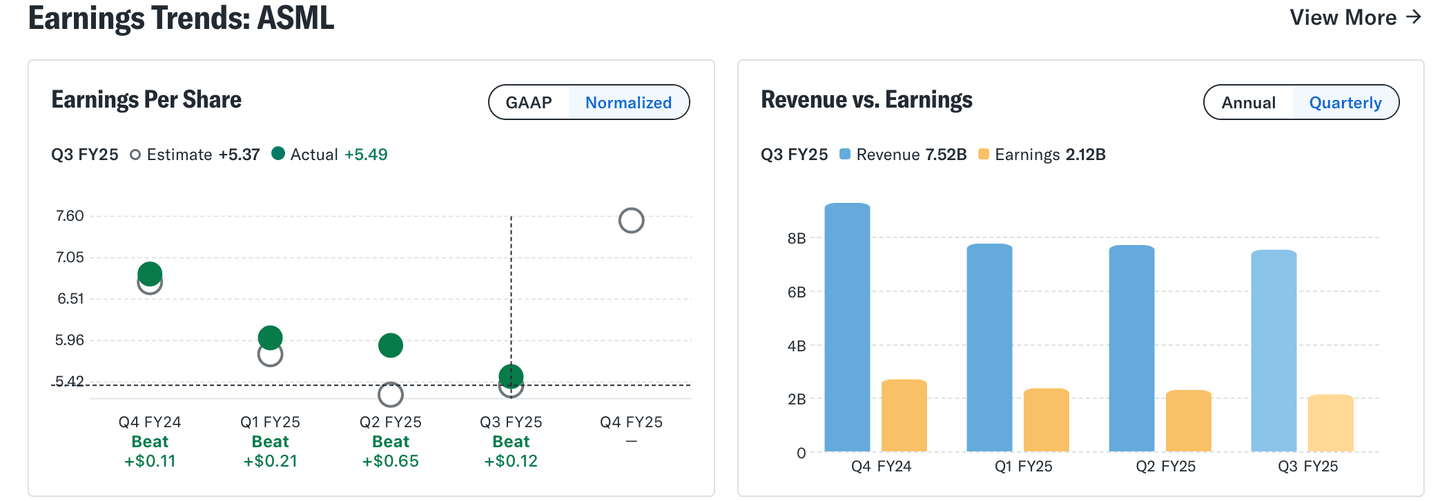Viewport: 1440px width, 501px height.
Task: Click Q4 FY25 estimate circle near 7.60
Action: point(631,220)
